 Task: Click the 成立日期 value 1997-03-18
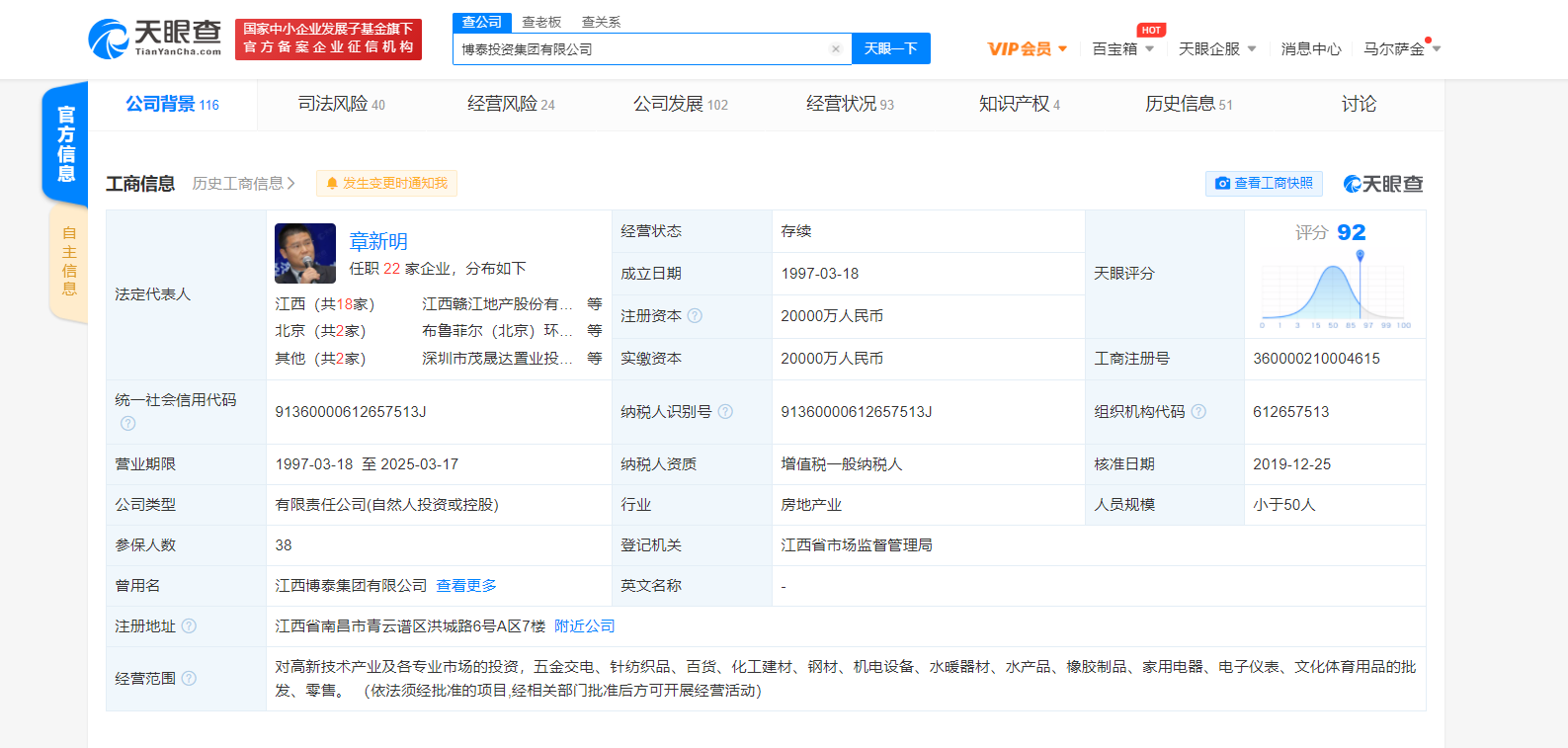tap(820, 274)
